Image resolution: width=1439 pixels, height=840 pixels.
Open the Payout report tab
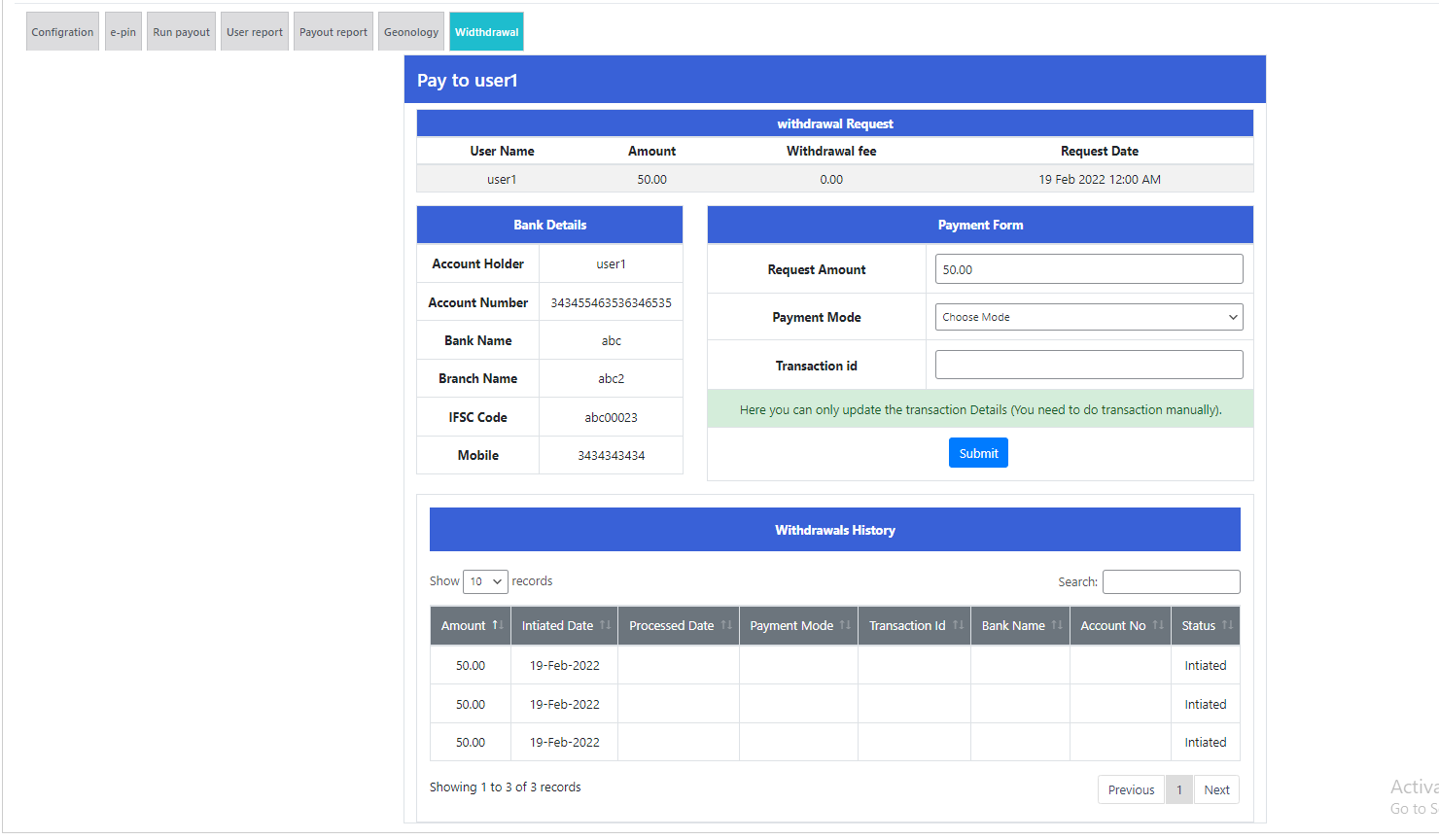pyautogui.click(x=333, y=32)
